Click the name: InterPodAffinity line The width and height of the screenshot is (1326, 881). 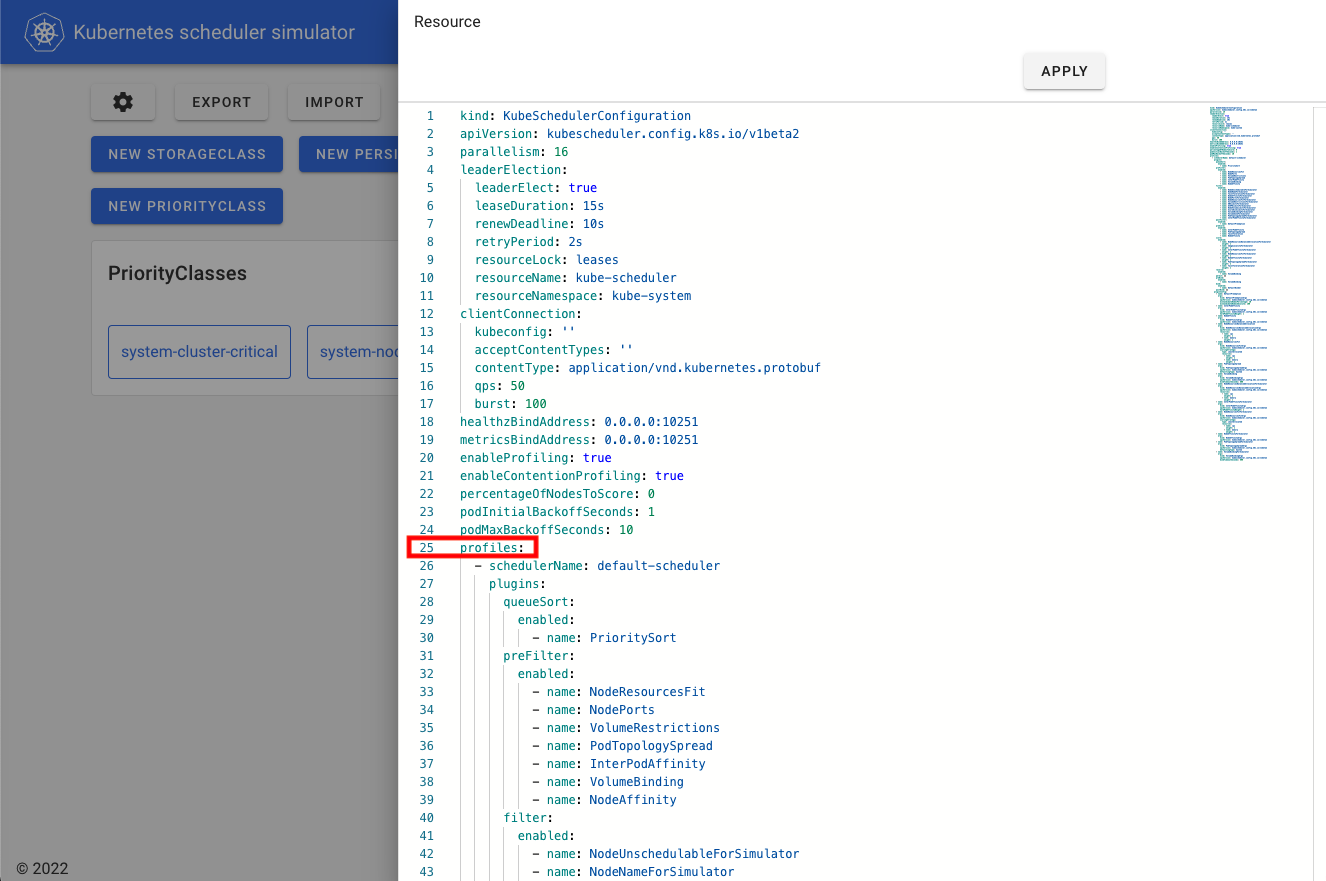click(x=619, y=764)
